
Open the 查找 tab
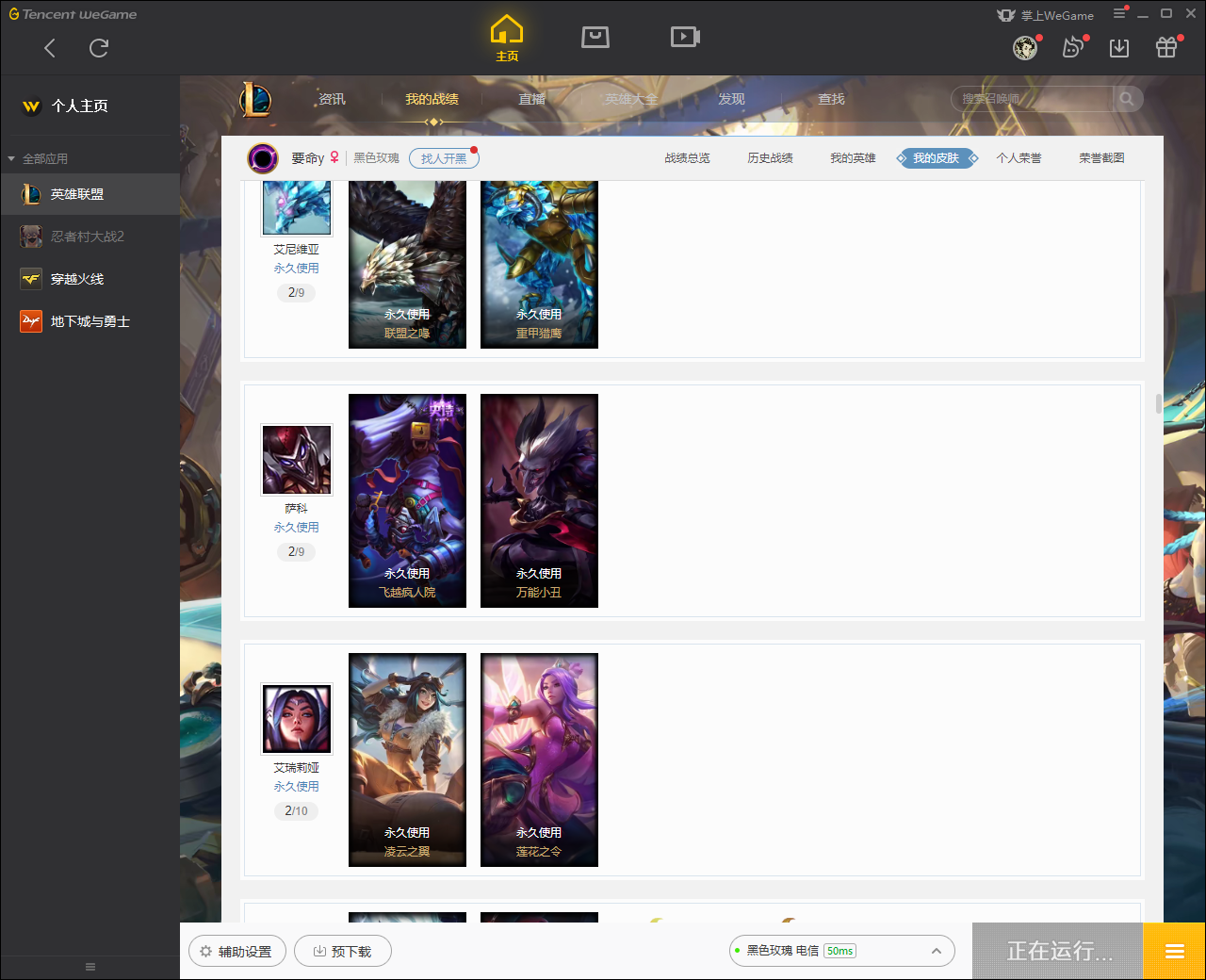[831, 99]
